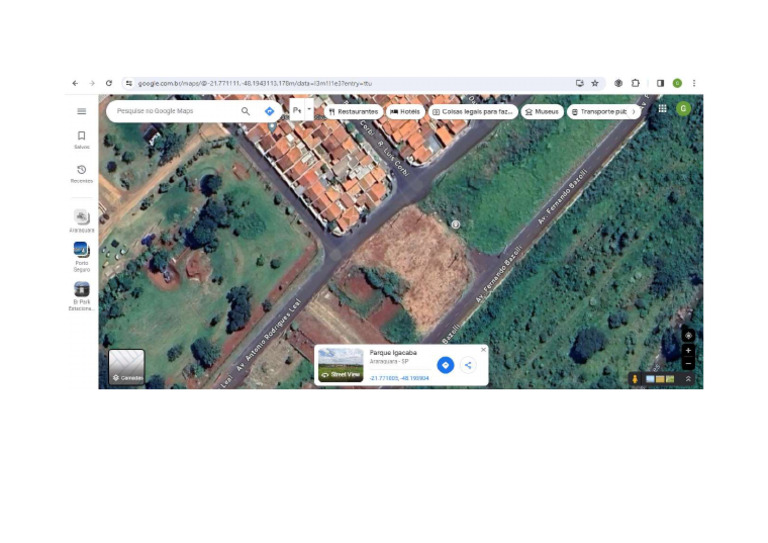Zoom out with the minus button

(x=688, y=363)
